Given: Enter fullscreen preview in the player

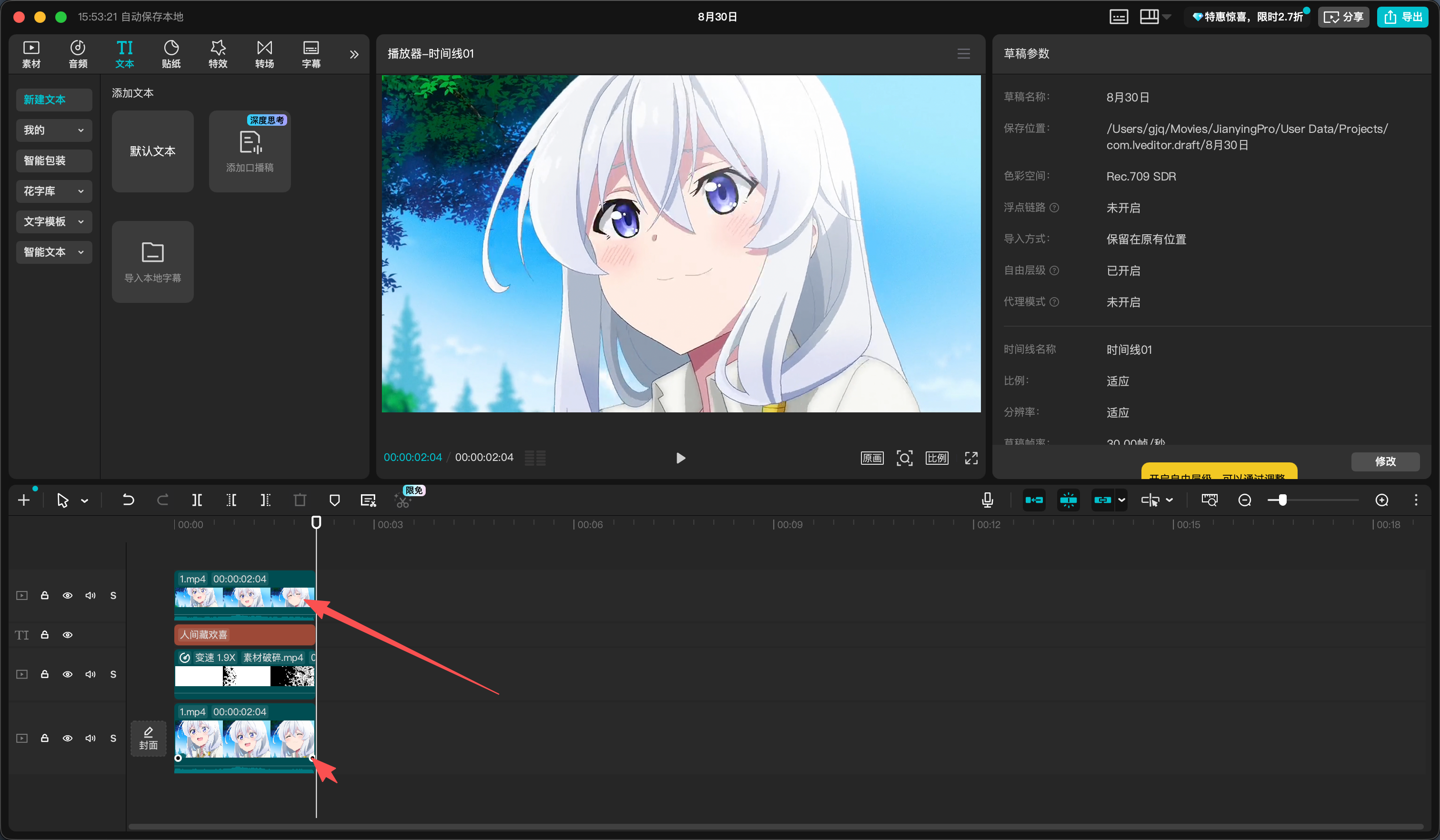Looking at the screenshot, I should pos(971,458).
